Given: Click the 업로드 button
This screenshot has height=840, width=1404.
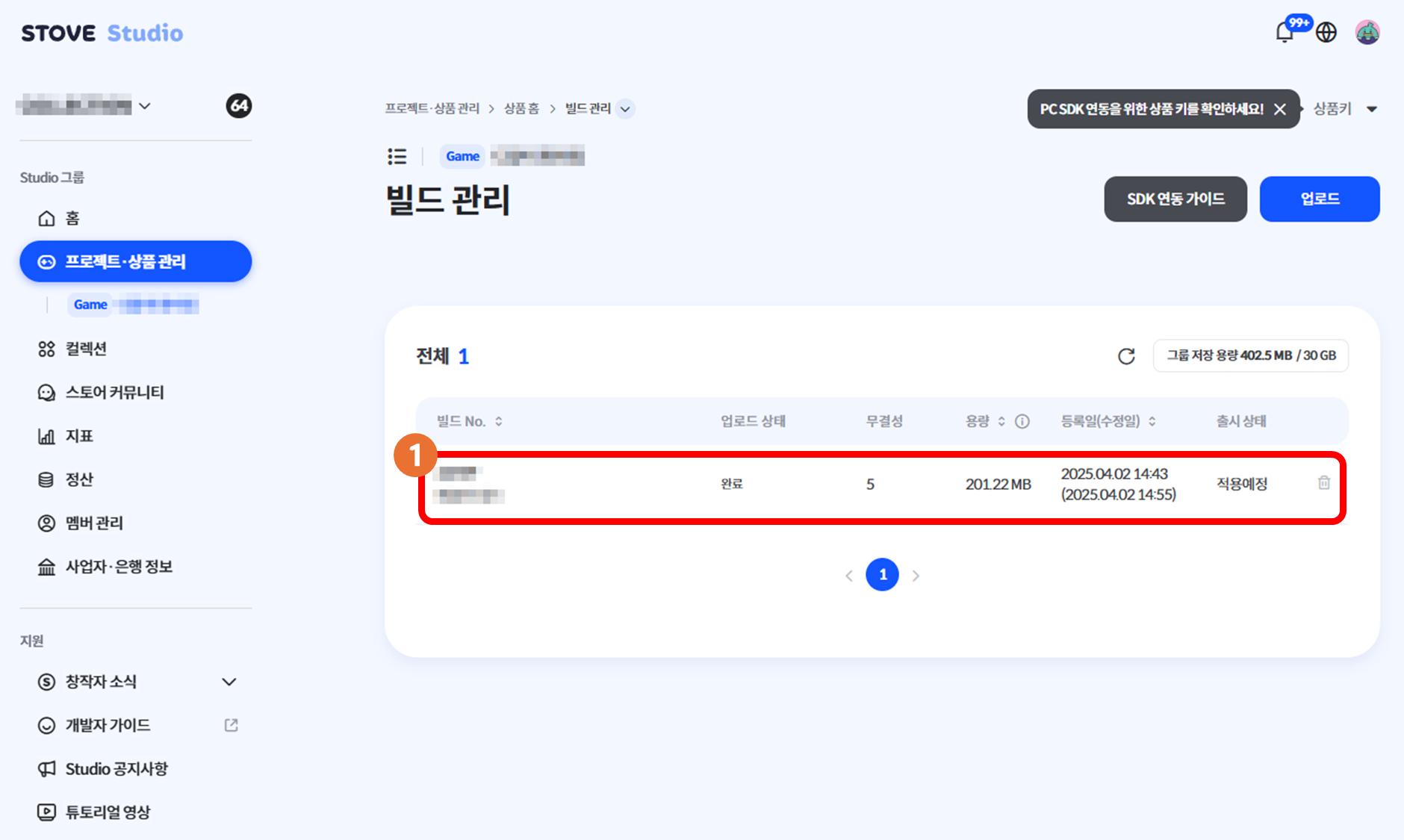Looking at the screenshot, I should click(1320, 199).
